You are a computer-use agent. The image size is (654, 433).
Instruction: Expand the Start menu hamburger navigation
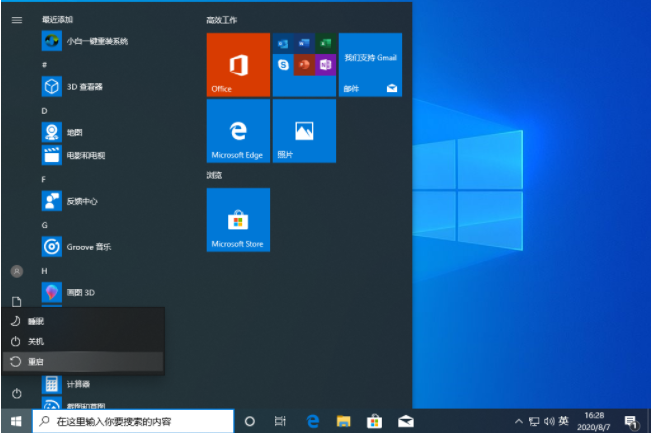tap(16, 19)
